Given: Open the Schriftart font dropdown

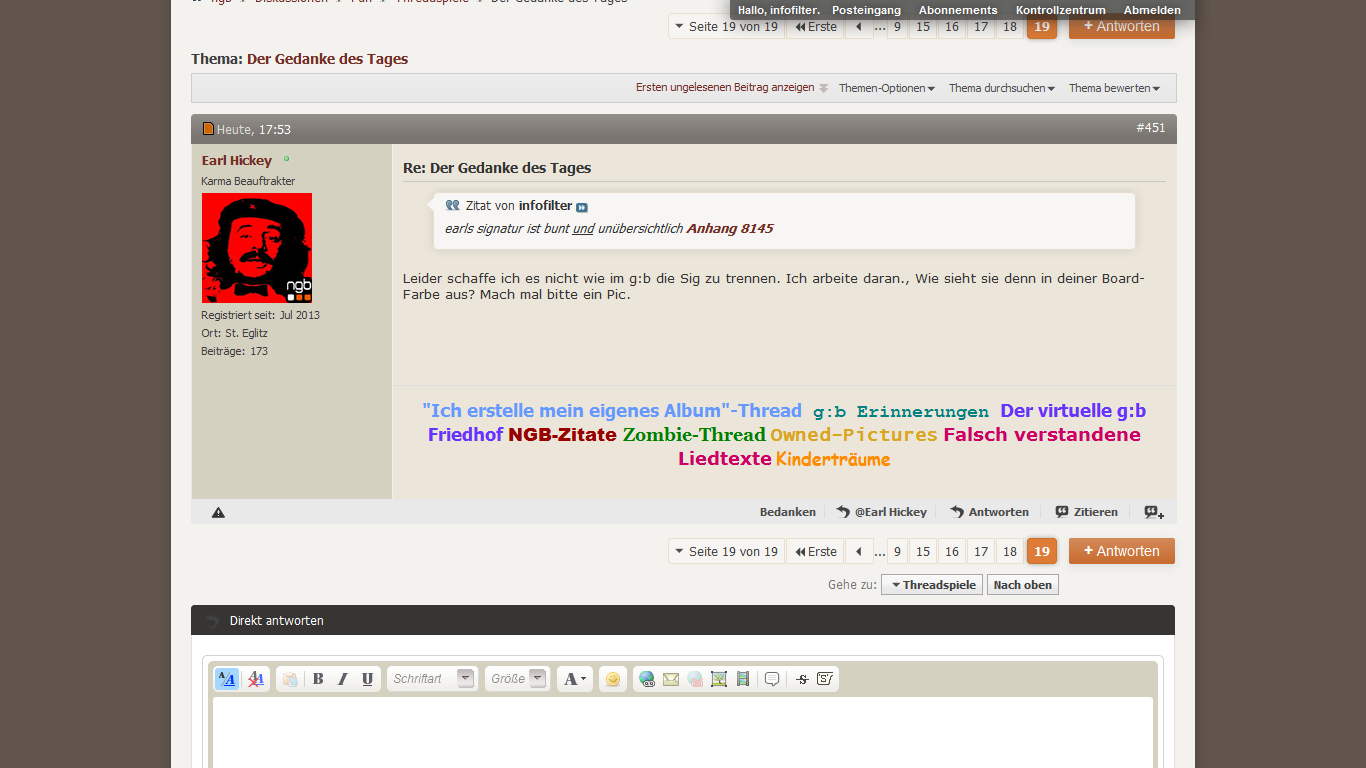Looking at the screenshot, I should pos(432,679).
